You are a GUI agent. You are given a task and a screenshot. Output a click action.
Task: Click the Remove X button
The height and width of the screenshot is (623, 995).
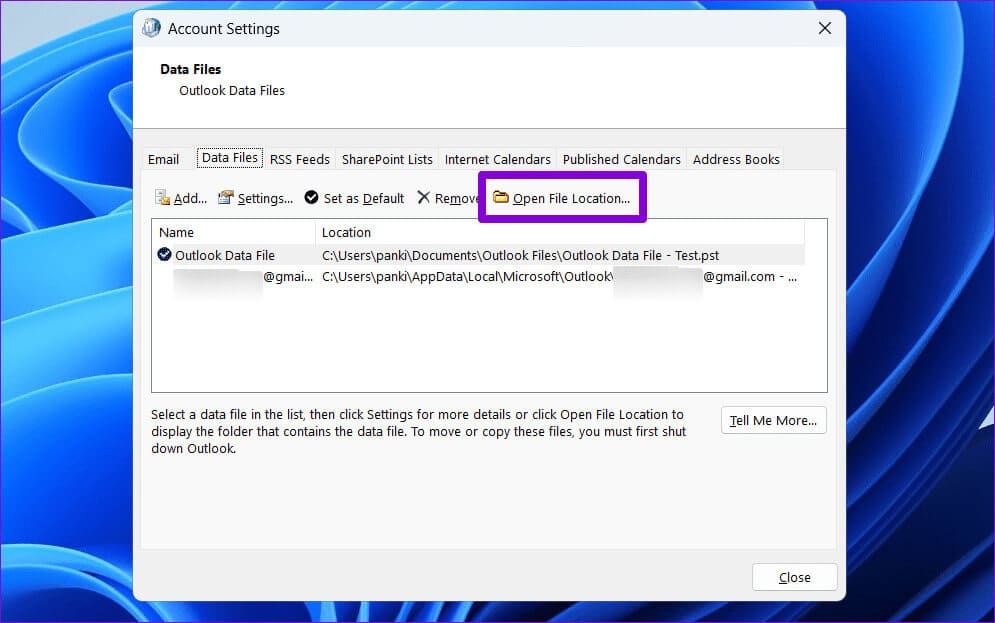[x=447, y=198]
